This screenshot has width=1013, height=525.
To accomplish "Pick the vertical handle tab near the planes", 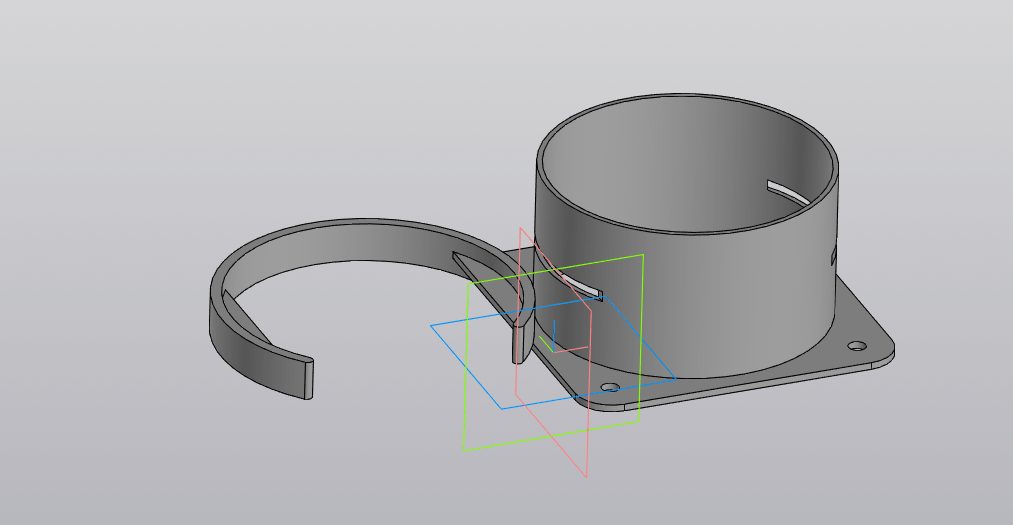I will click(x=520, y=340).
